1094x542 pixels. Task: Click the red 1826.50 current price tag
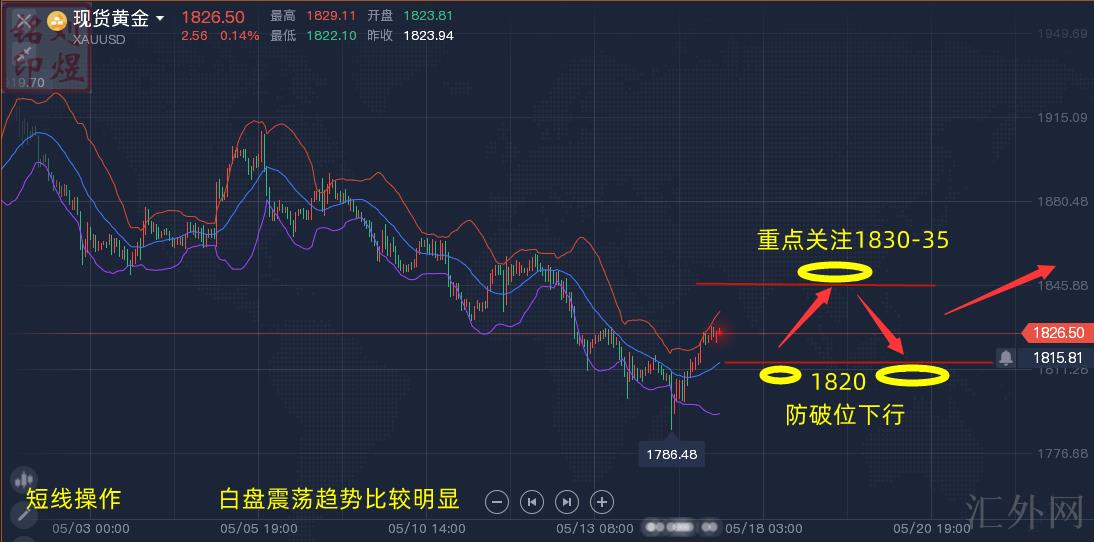(x=1056, y=333)
